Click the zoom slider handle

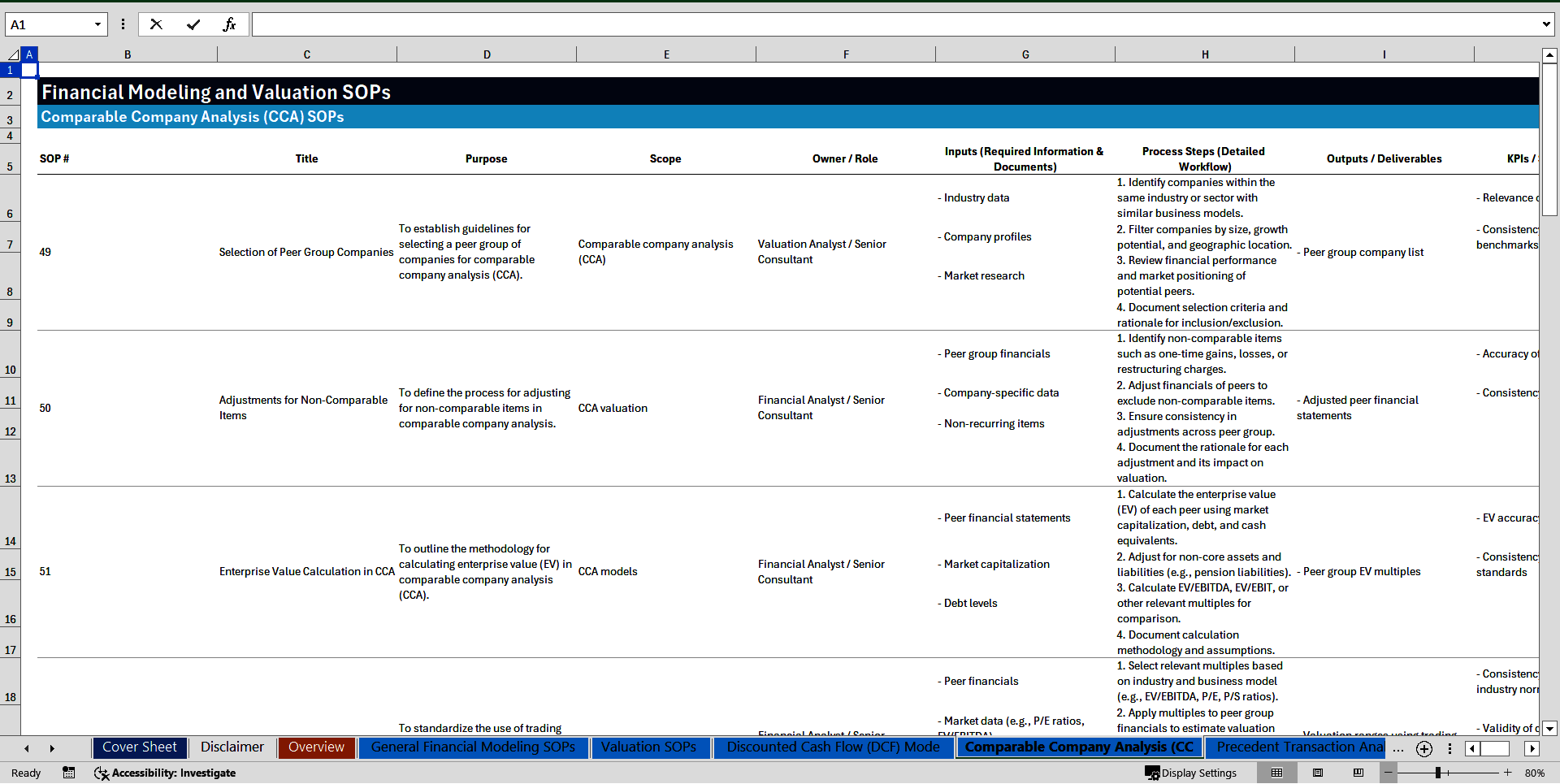coord(1438,773)
